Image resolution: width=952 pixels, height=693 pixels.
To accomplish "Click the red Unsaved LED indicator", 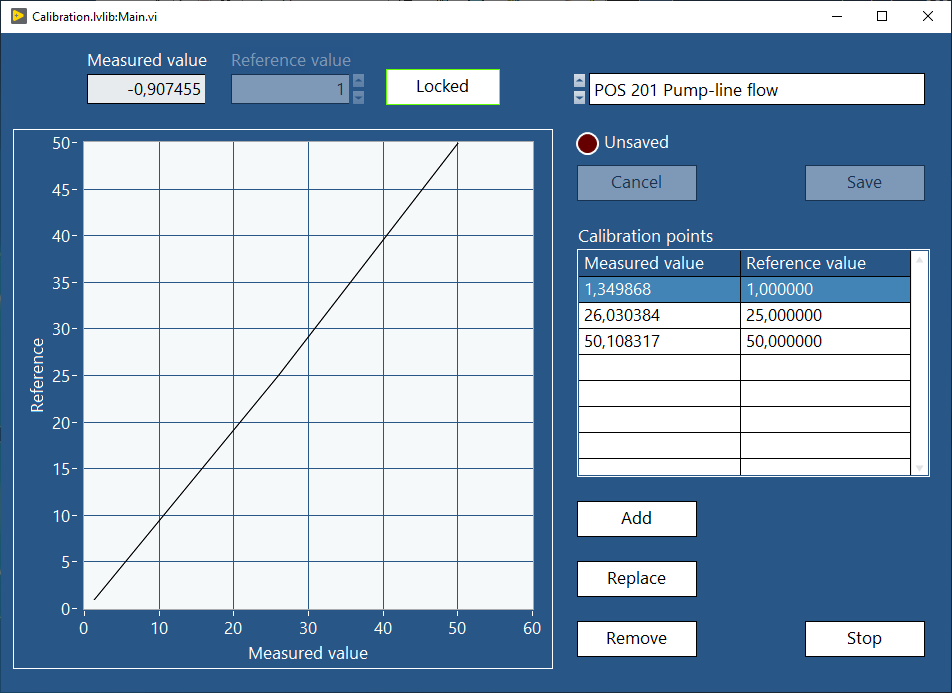I will click(x=587, y=143).
